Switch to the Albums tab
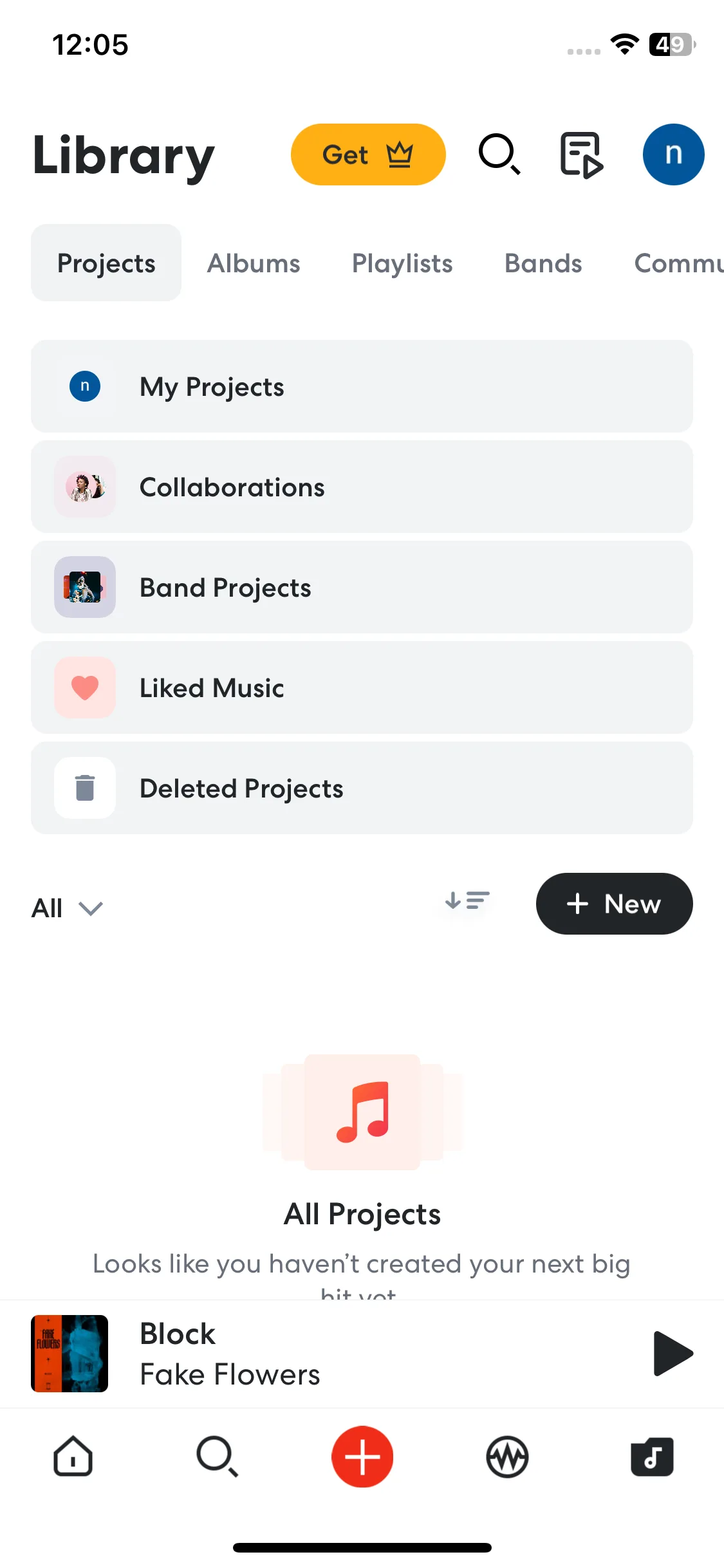This screenshot has height=1568, width=724. tap(254, 263)
